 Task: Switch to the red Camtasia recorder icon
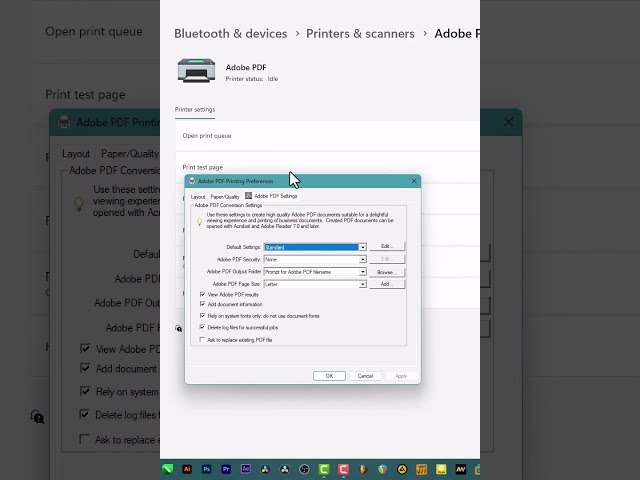(343, 469)
